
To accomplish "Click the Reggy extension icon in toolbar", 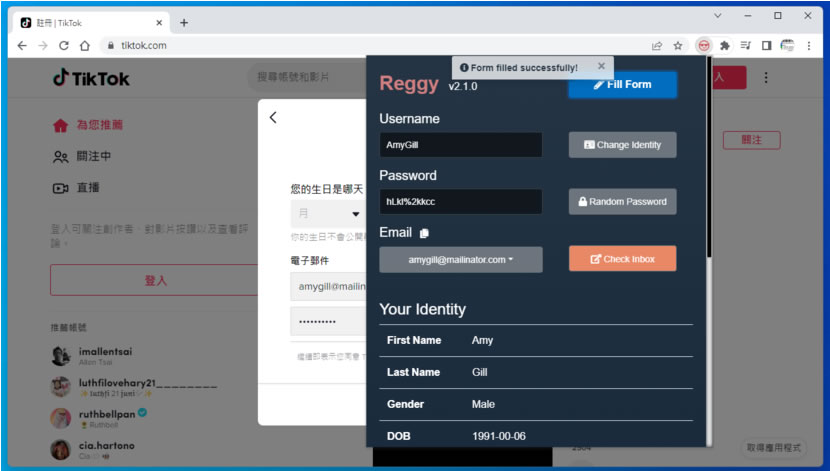I will tap(704, 45).
